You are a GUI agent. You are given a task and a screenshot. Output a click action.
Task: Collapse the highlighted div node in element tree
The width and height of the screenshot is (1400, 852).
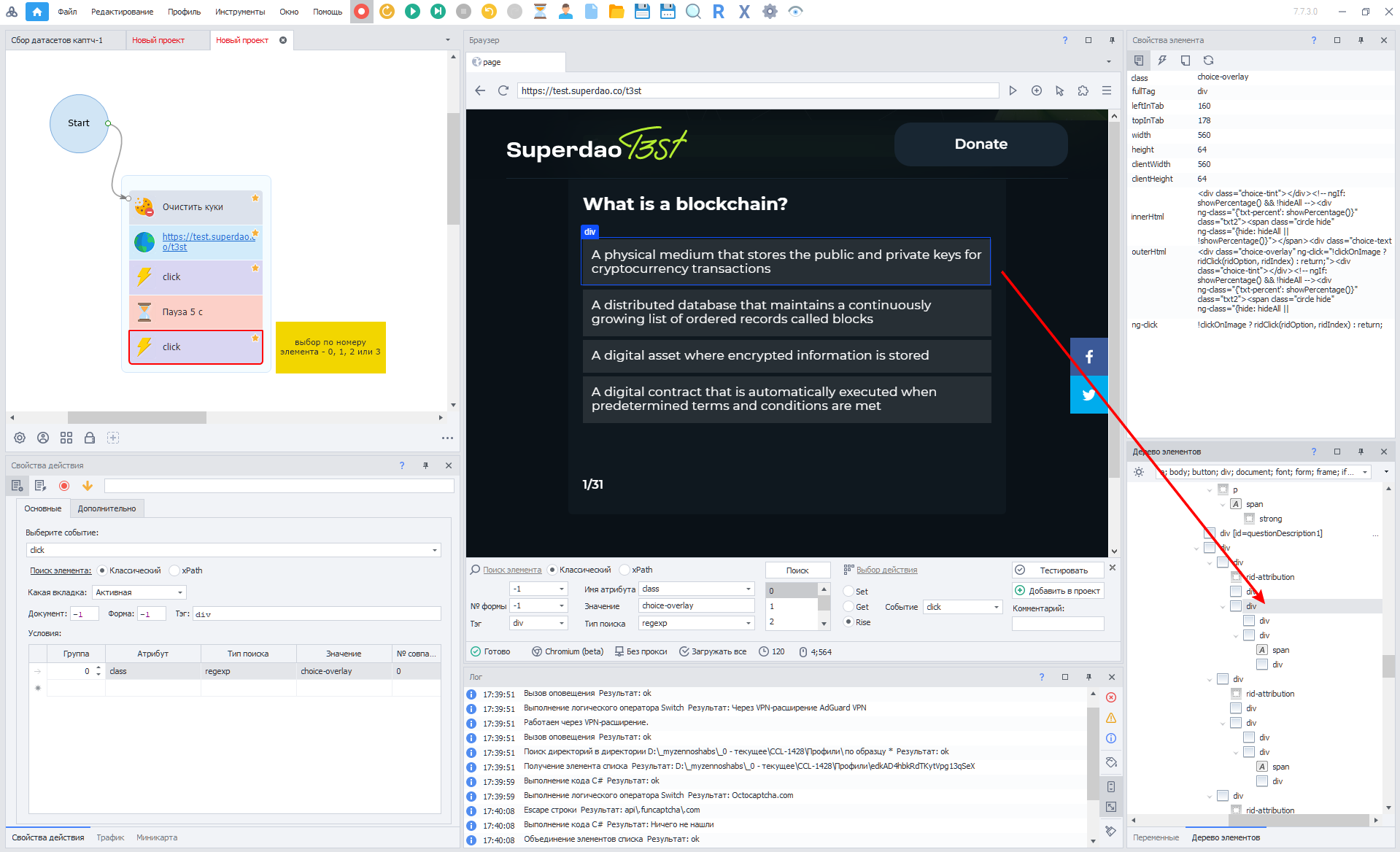1223,606
